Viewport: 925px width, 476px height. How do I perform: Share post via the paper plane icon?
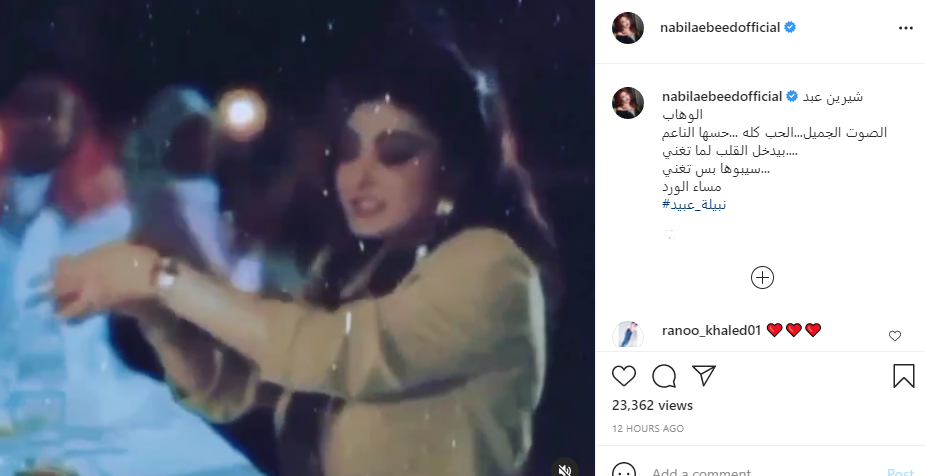click(704, 375)
